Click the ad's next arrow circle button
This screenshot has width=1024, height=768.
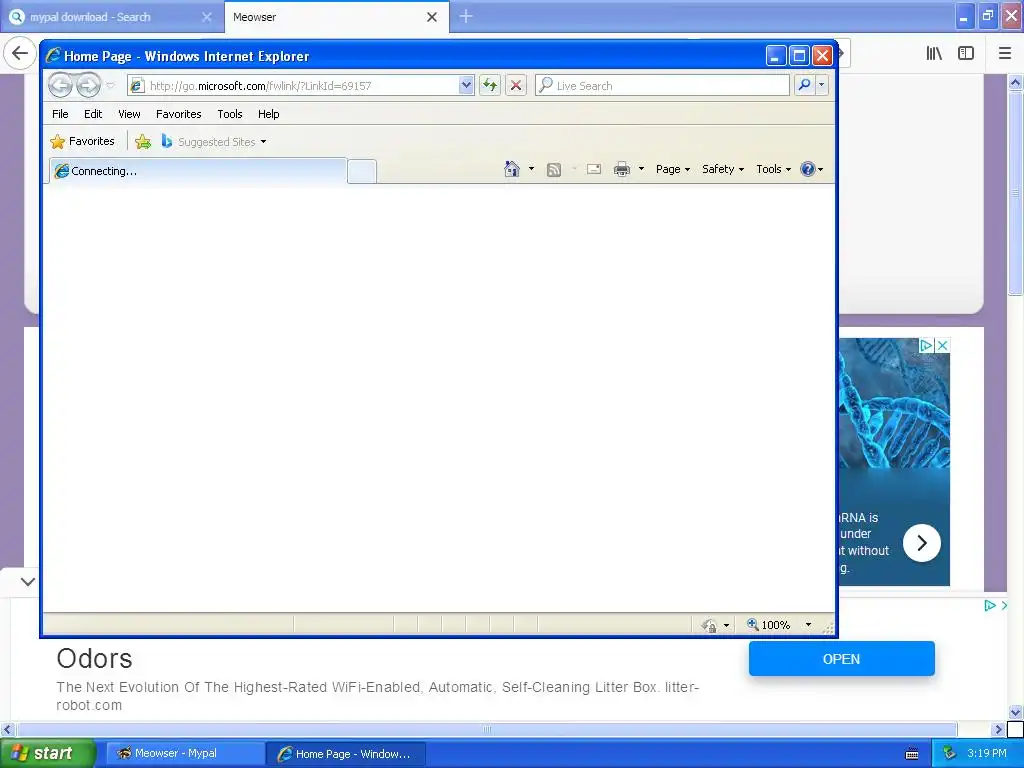pos(921,543)
